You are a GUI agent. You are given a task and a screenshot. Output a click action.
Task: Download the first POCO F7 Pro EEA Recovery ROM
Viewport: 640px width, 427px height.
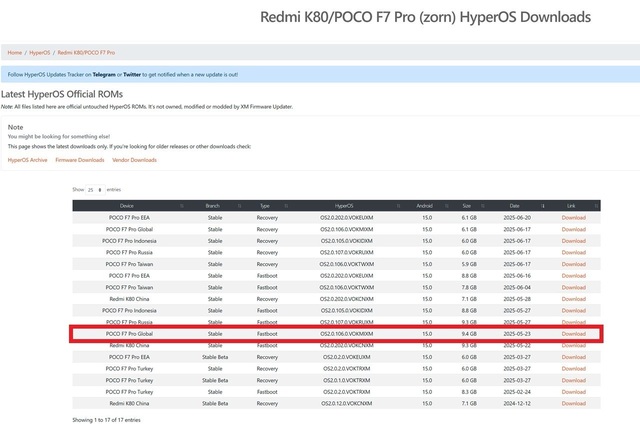(x=573, y=217)
